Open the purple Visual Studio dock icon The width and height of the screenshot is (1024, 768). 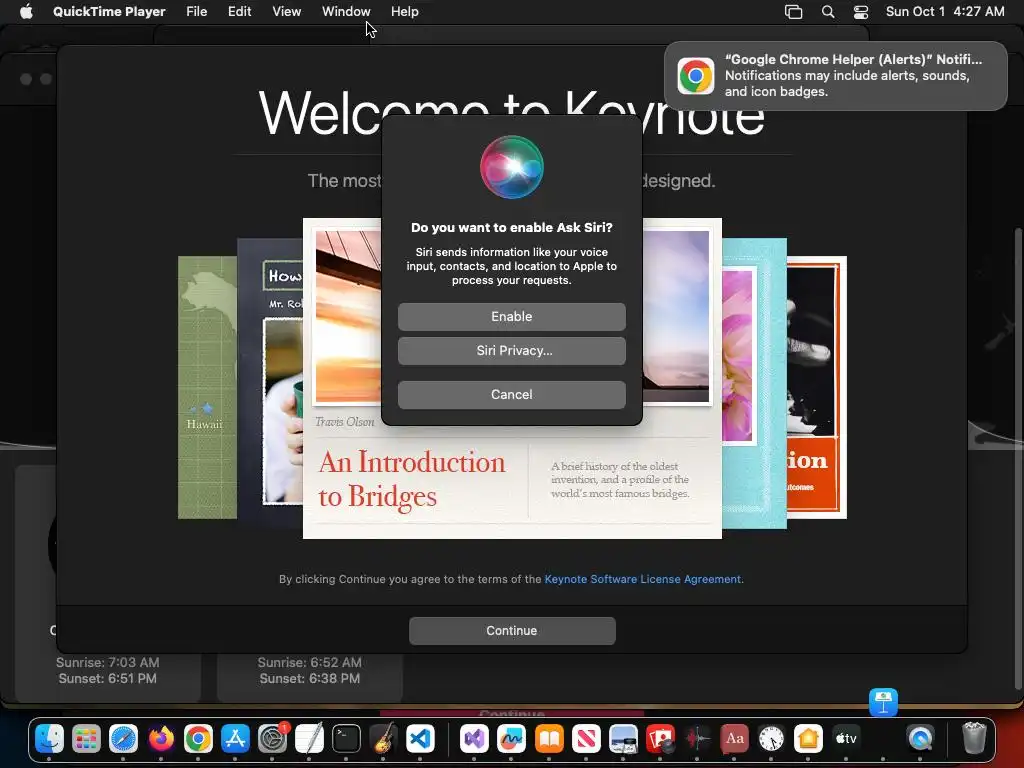pos(474,739)
